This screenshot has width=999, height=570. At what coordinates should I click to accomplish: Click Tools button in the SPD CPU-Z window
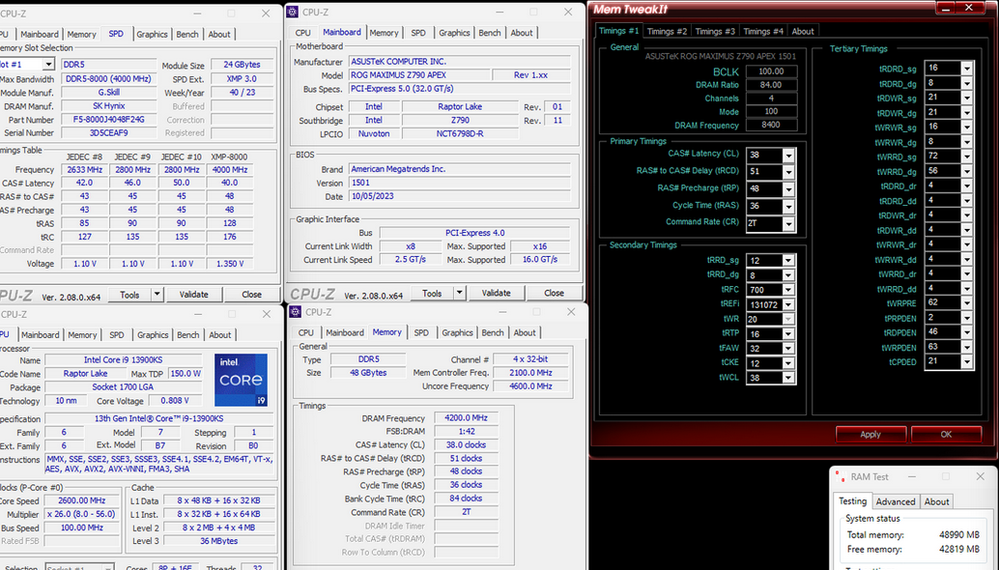129,294
